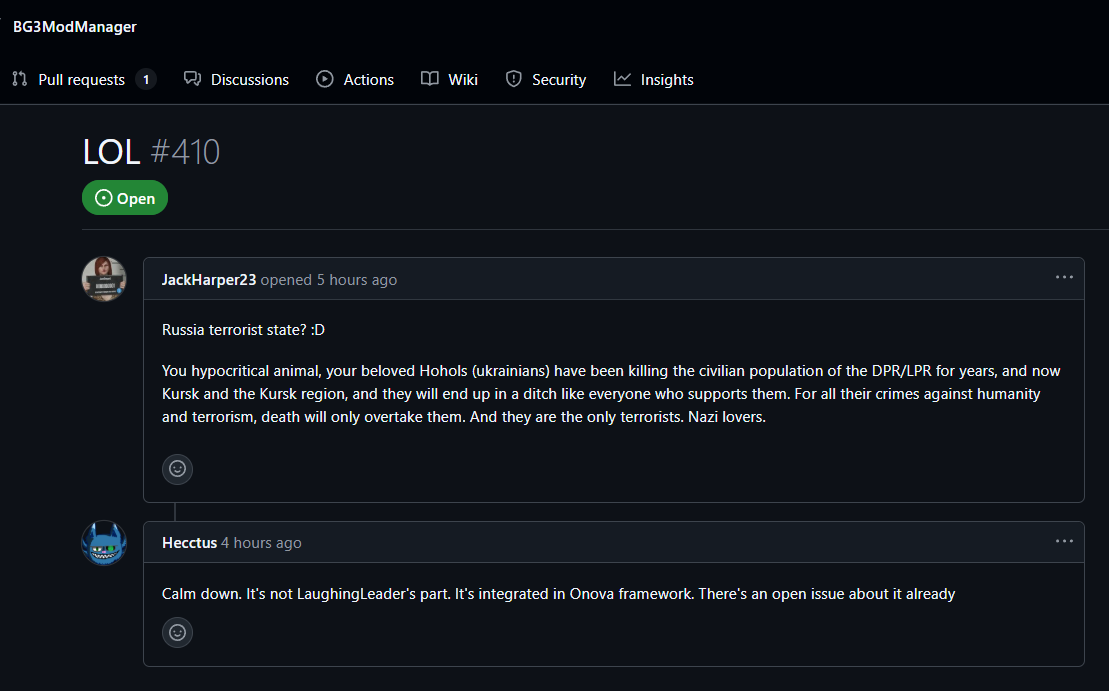Switch to the Discussions tab

click(x=236, y=80)
